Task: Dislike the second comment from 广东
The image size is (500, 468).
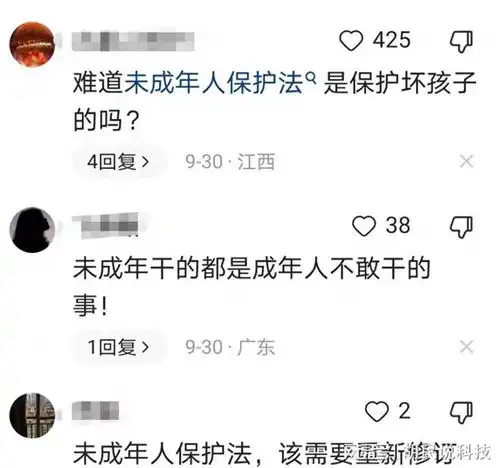Action: coord(461,227)
